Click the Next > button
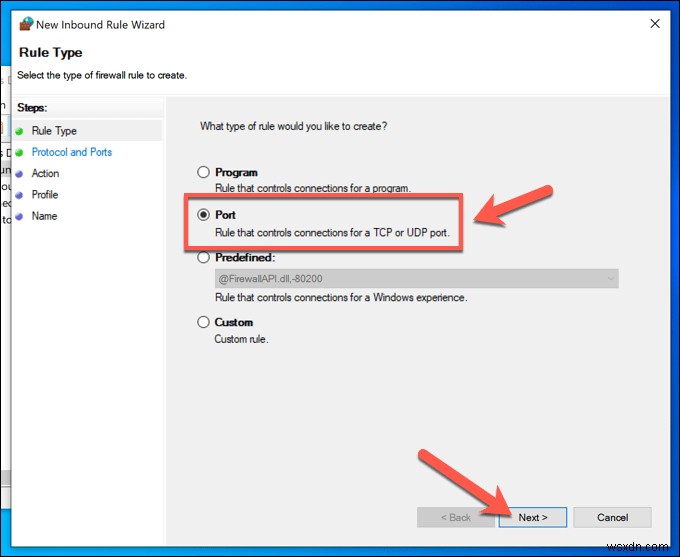 click(x=533, y=518)
